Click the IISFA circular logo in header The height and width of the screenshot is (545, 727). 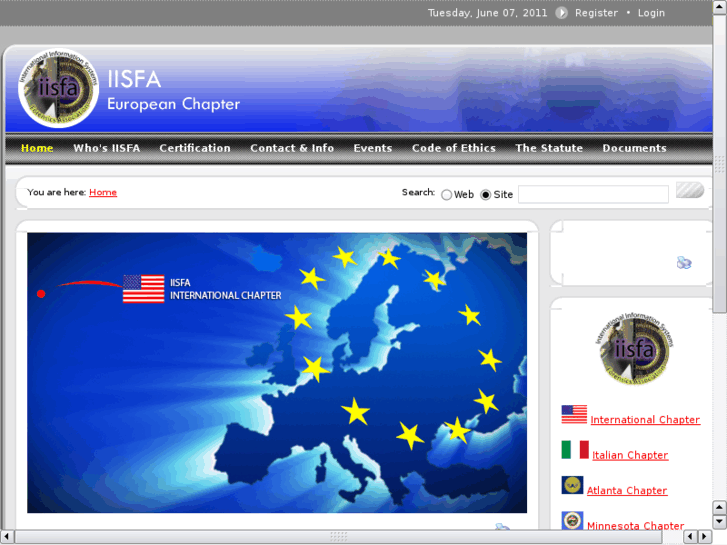click(x=58, y=88)
